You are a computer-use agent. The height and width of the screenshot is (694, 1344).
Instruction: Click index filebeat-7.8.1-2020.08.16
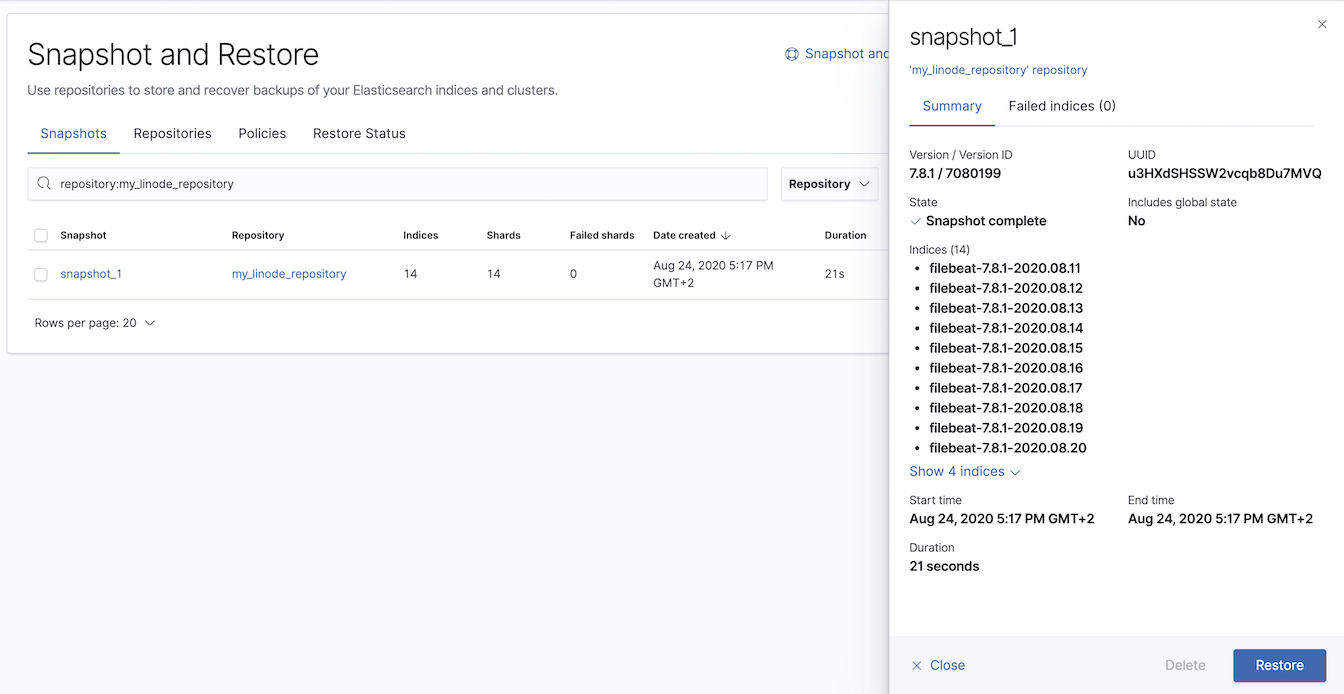coord(1006,368)
